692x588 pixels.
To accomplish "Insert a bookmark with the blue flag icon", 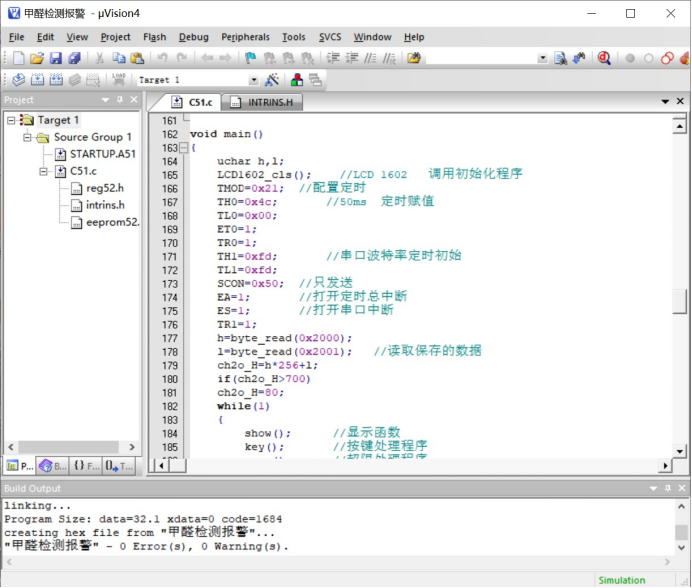I will coord(251,58).
